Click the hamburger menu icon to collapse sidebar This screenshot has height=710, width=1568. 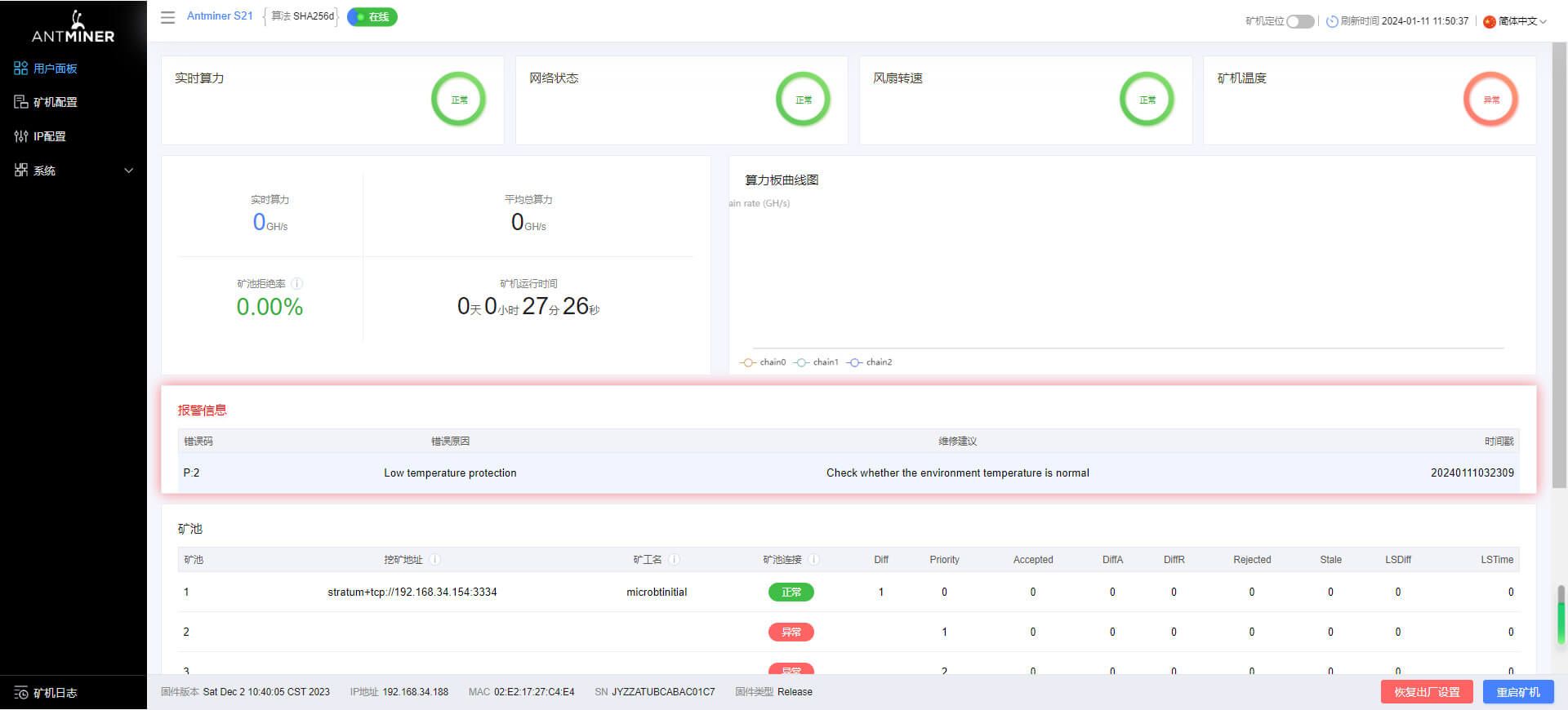[x=167, y=17]
